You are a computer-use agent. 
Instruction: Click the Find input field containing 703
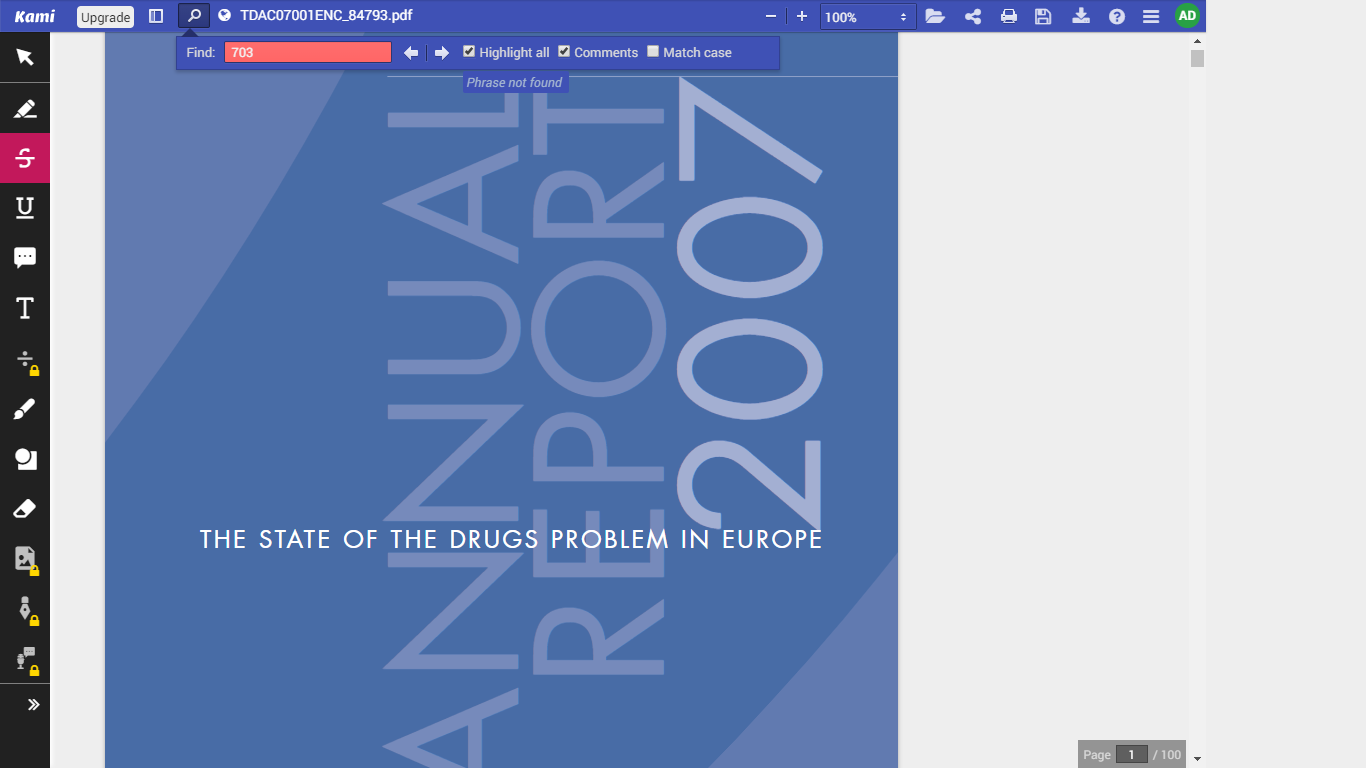(308, 53)
